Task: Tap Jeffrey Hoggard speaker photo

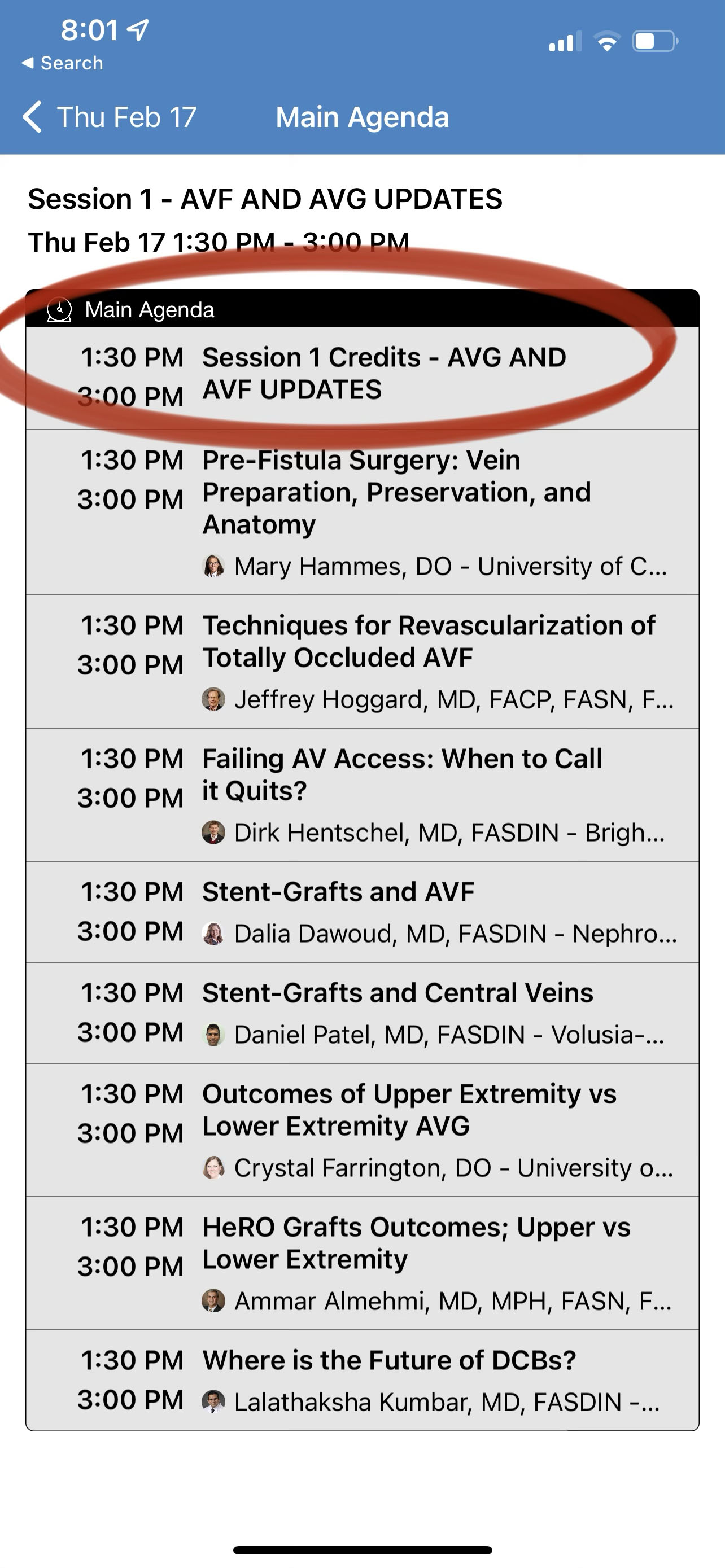Action: tap(213, 699)
